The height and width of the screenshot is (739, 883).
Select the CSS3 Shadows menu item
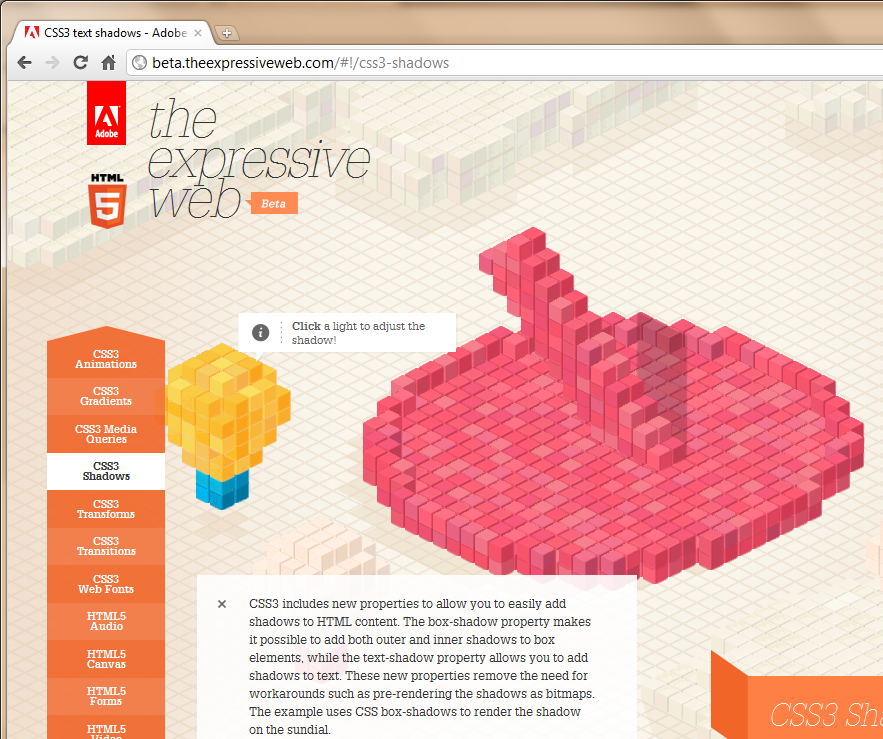106,471
